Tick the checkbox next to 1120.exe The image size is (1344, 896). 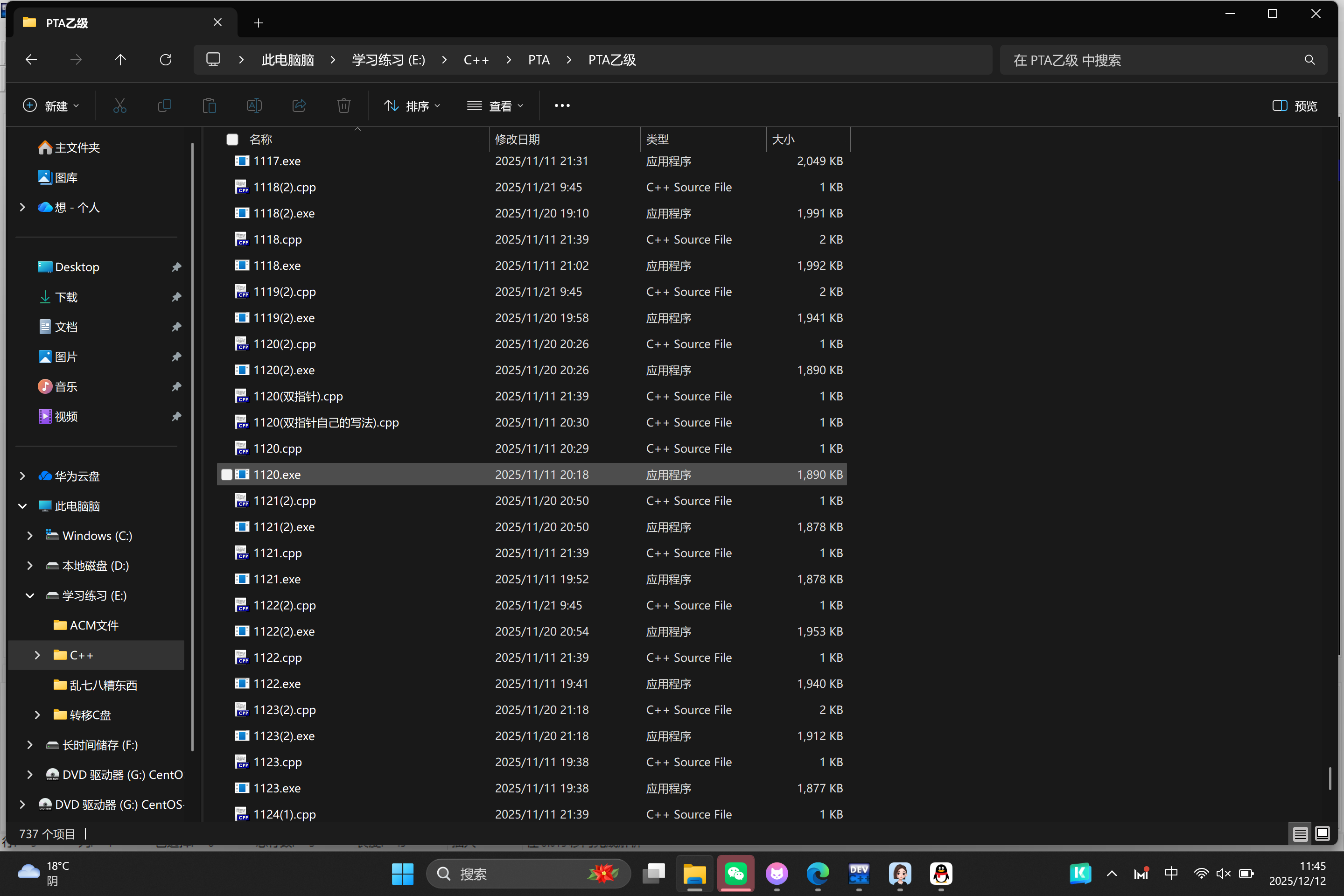(227, 475)
